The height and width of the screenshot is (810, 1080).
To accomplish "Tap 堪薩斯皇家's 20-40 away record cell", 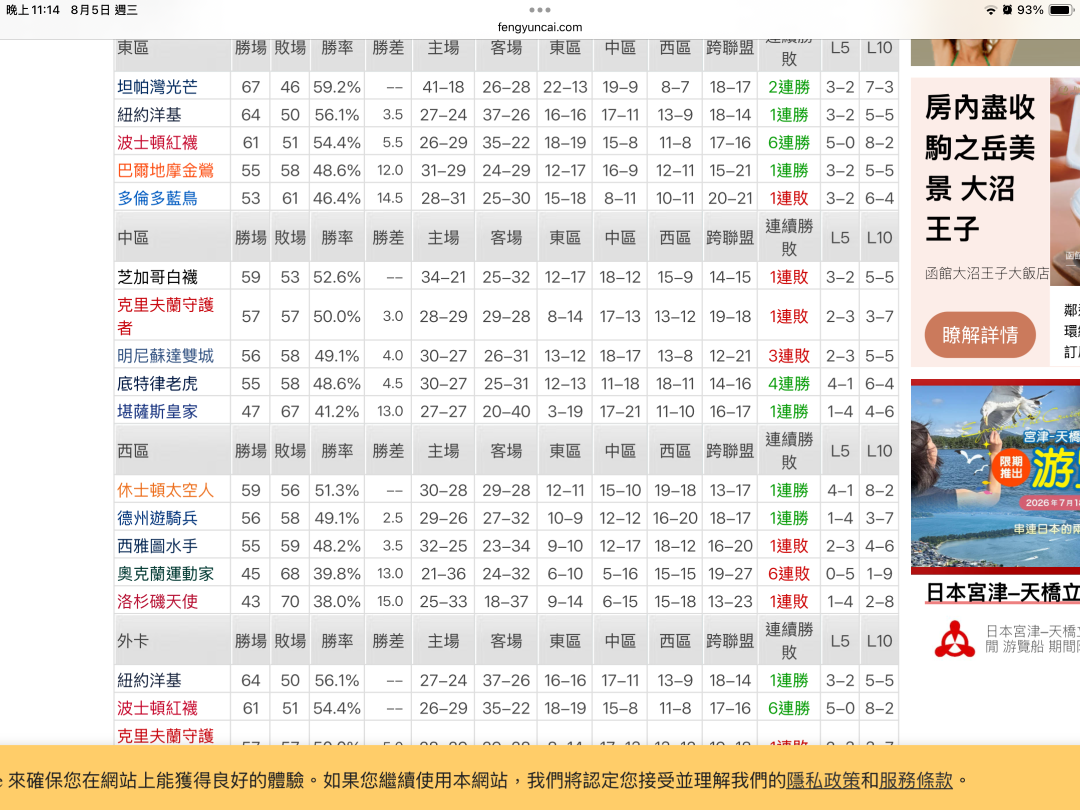I will coord(506,411).
